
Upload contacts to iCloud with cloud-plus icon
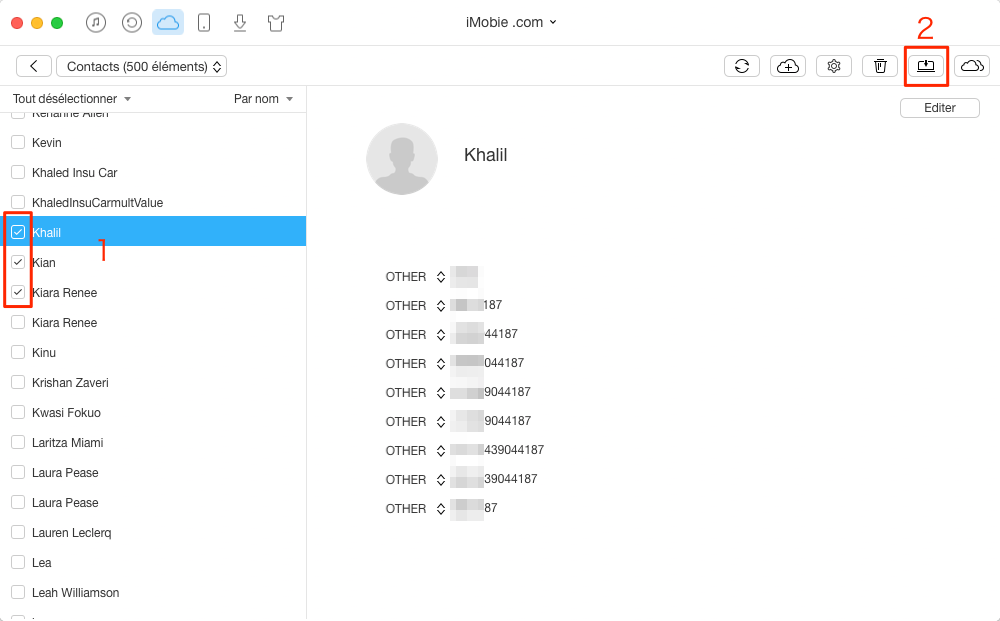788,66
